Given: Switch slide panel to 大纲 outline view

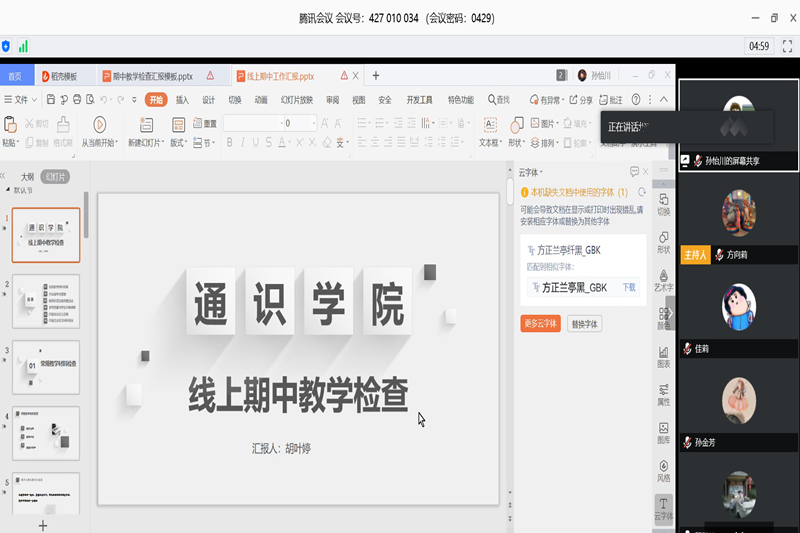Looking at the screenshot, I should [x=27, y=177].
